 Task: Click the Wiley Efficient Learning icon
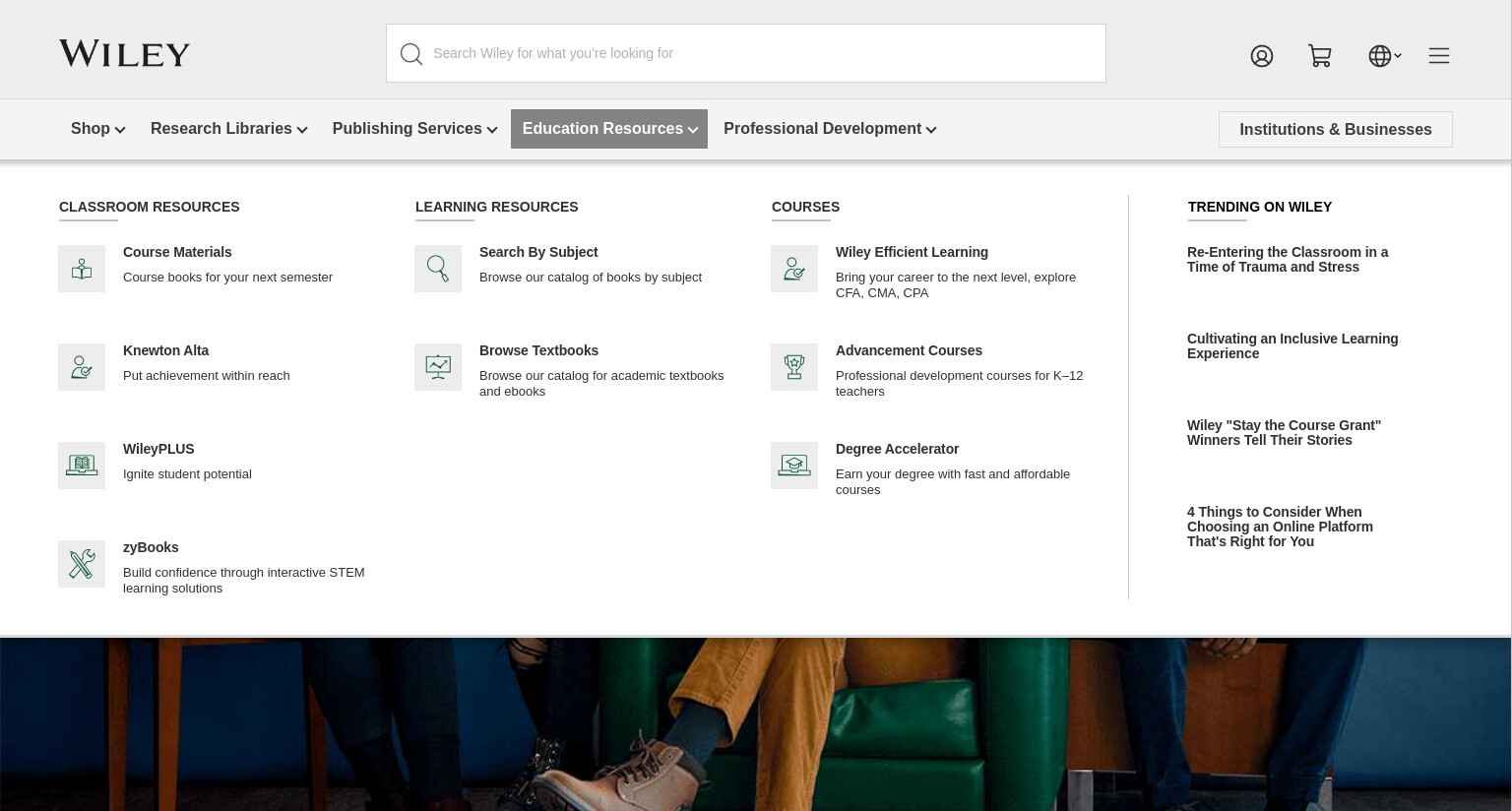pyautogui.click(x=794, y=269)
